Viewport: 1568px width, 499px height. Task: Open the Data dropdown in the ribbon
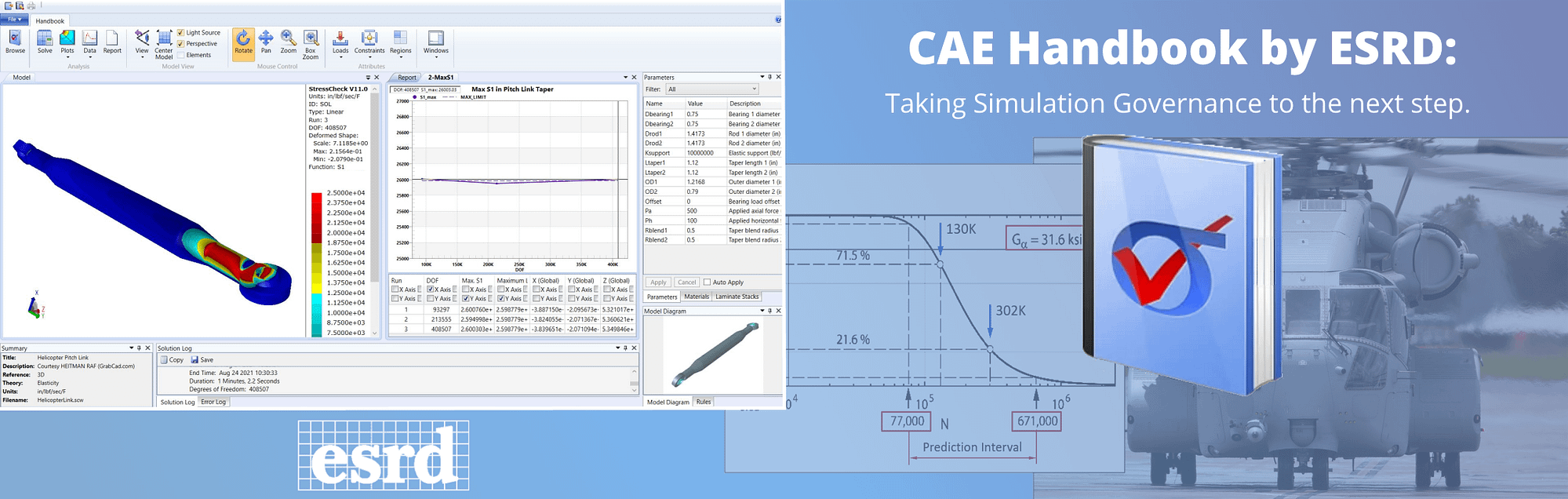[90, 44]
